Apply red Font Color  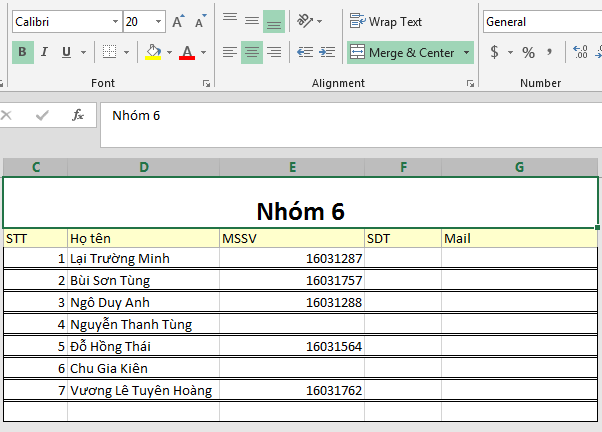[187, 52]
